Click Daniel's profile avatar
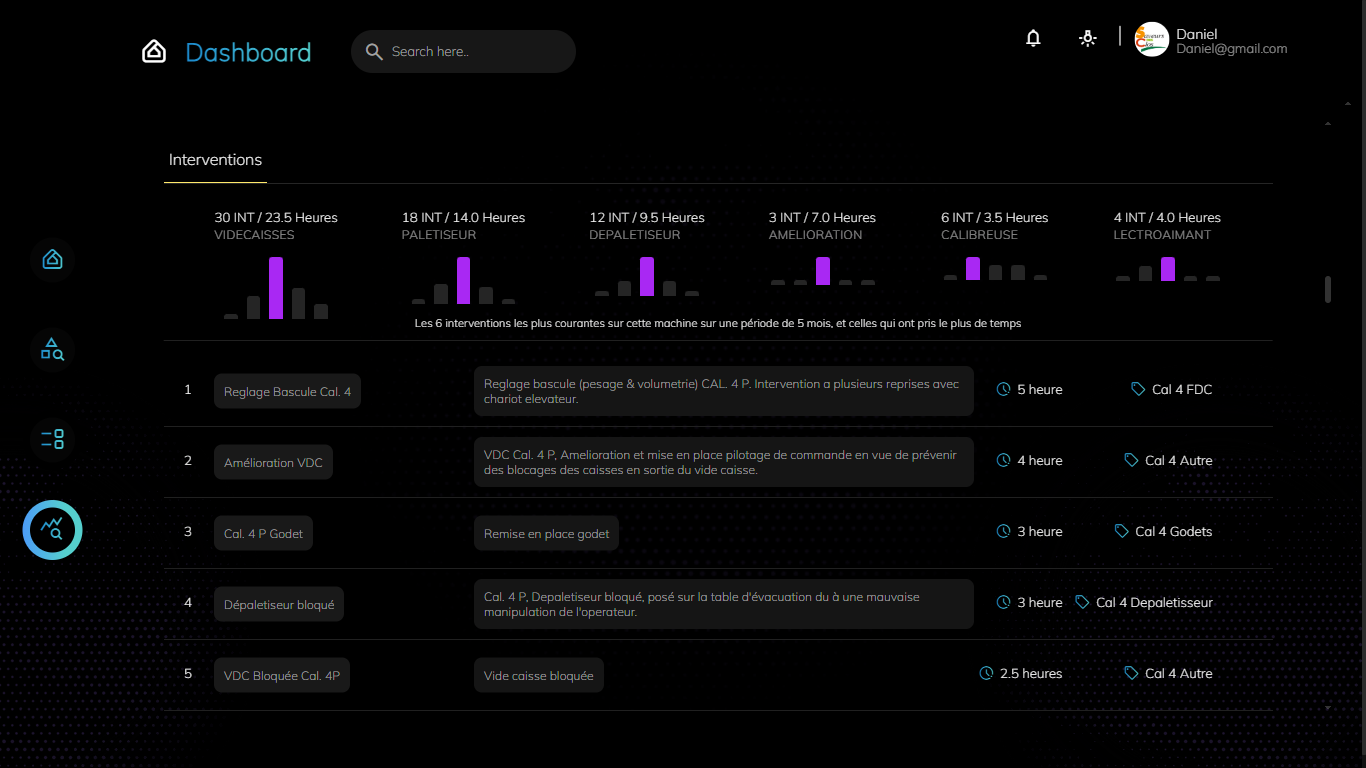The height and width of the screenshot is (768, 1366). click(1151, 40)
